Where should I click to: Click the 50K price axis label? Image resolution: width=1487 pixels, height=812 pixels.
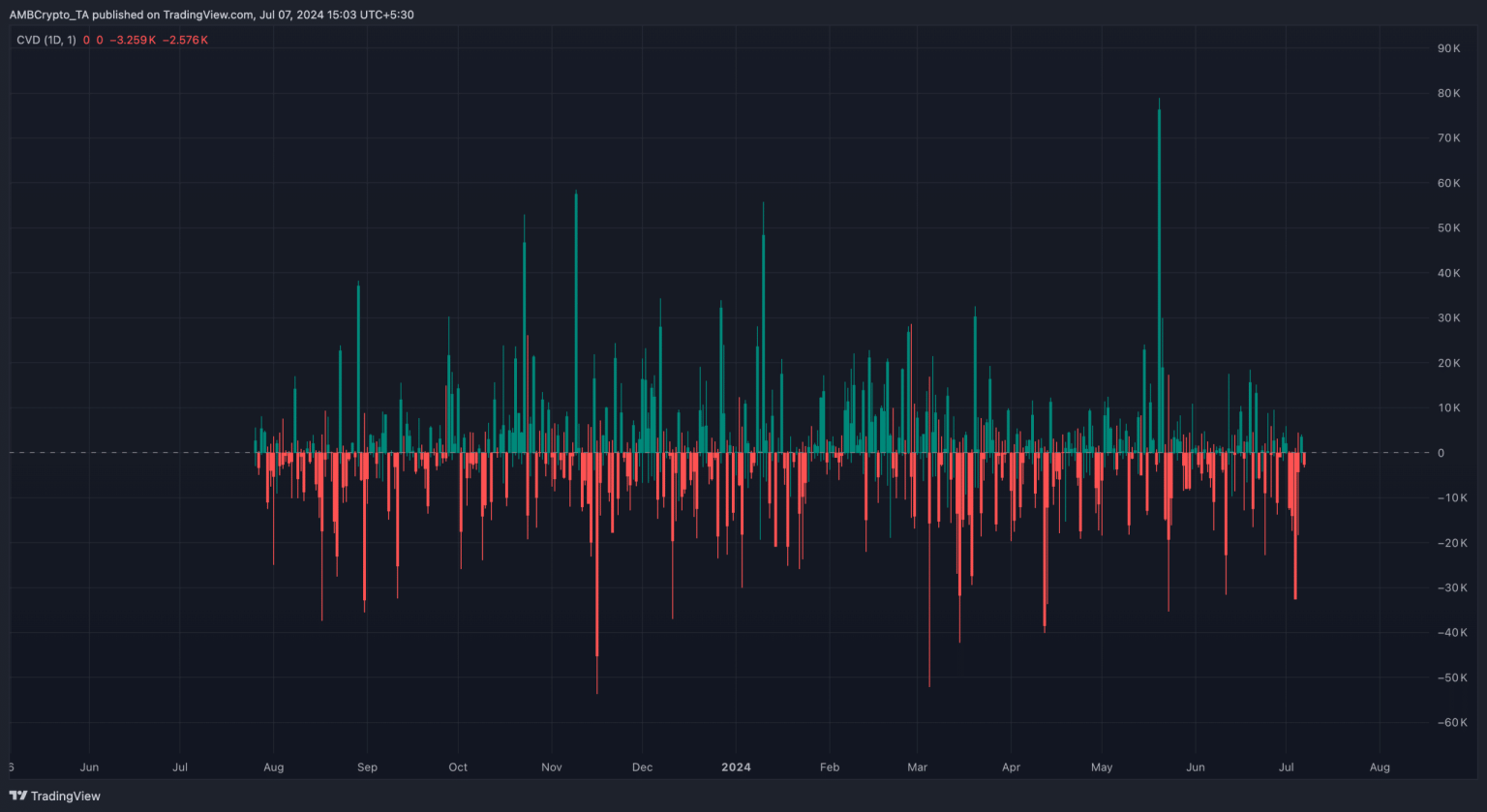[x=1448, y=228]
